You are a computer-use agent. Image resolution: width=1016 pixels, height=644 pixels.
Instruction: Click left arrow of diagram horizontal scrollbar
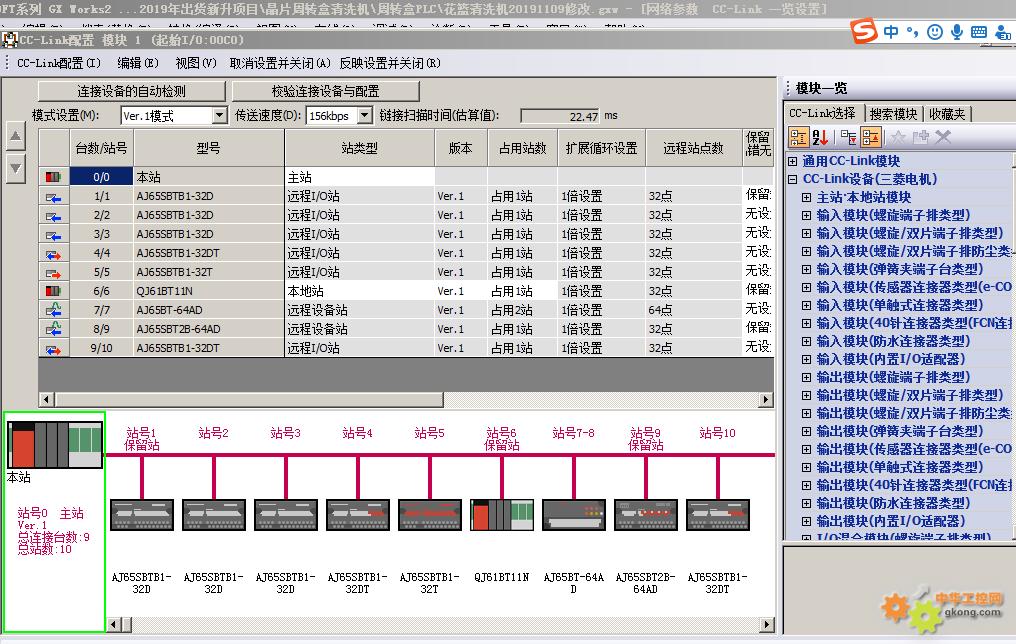(x=113, y=625)
